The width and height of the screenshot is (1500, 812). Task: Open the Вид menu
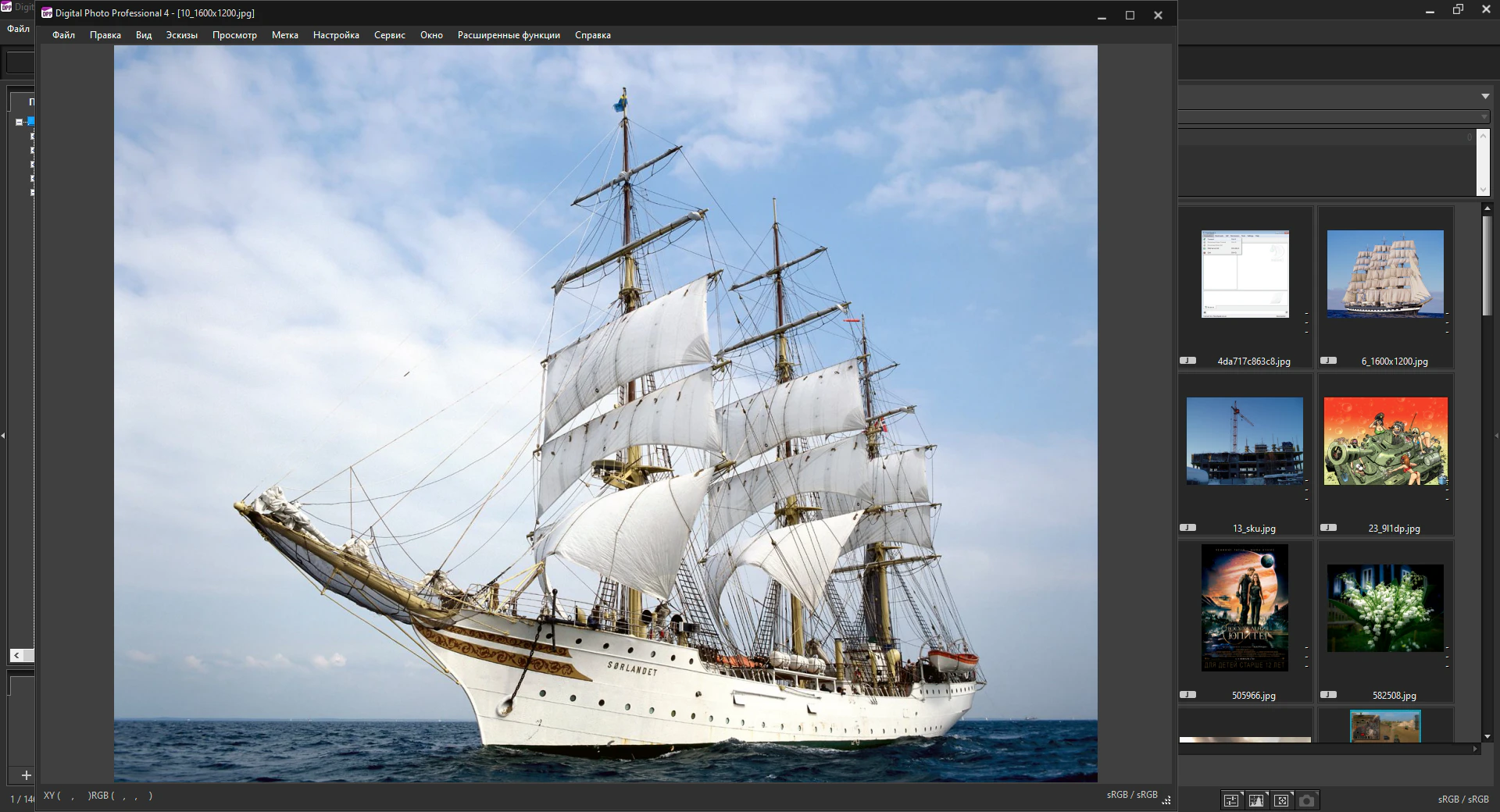[x=143, y=35]
